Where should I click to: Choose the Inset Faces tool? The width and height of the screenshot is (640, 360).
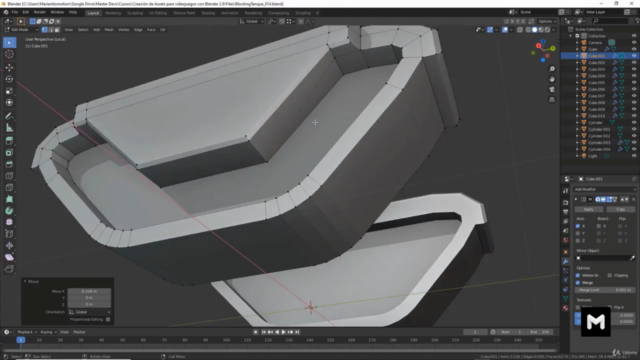point(9,153)
